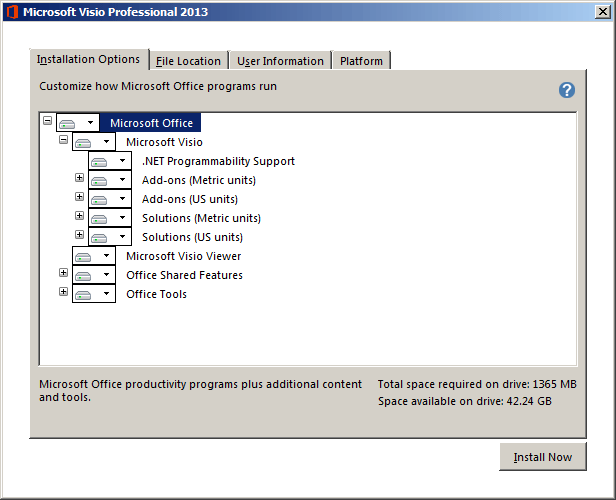Screen dimensions: 616x500
Task: Click the Install Now button
Action: 543,457
